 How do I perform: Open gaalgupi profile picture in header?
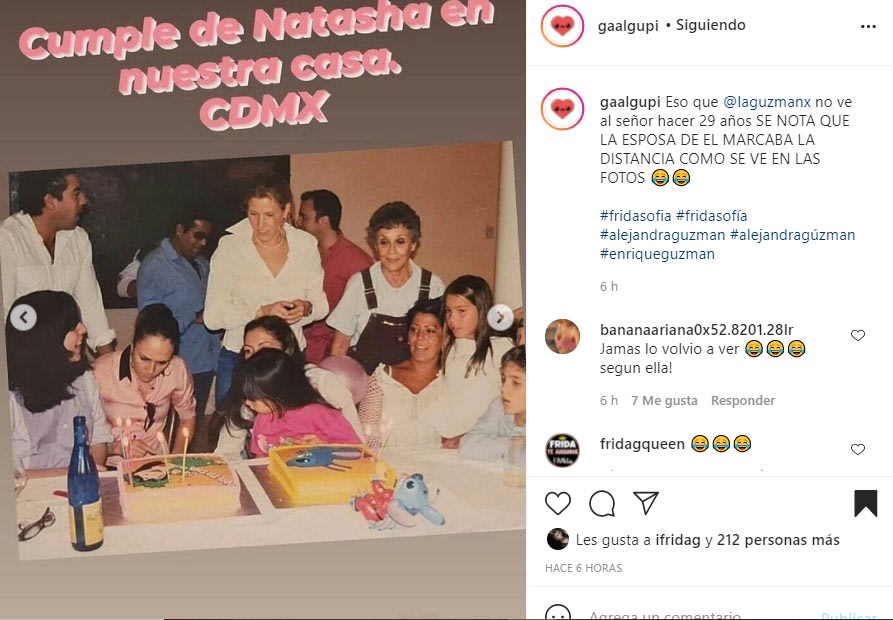tap(562, 26)
